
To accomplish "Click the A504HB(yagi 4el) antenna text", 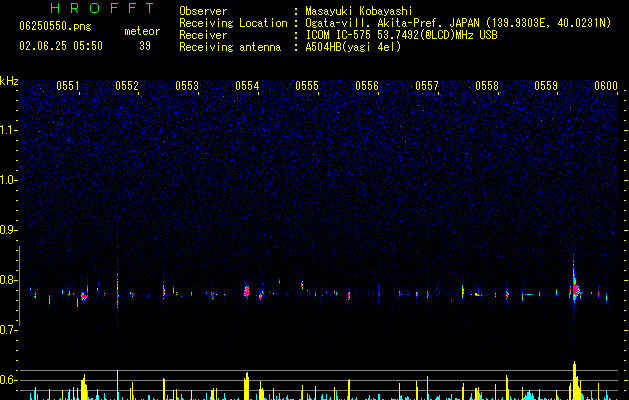I will coord(353,47).
